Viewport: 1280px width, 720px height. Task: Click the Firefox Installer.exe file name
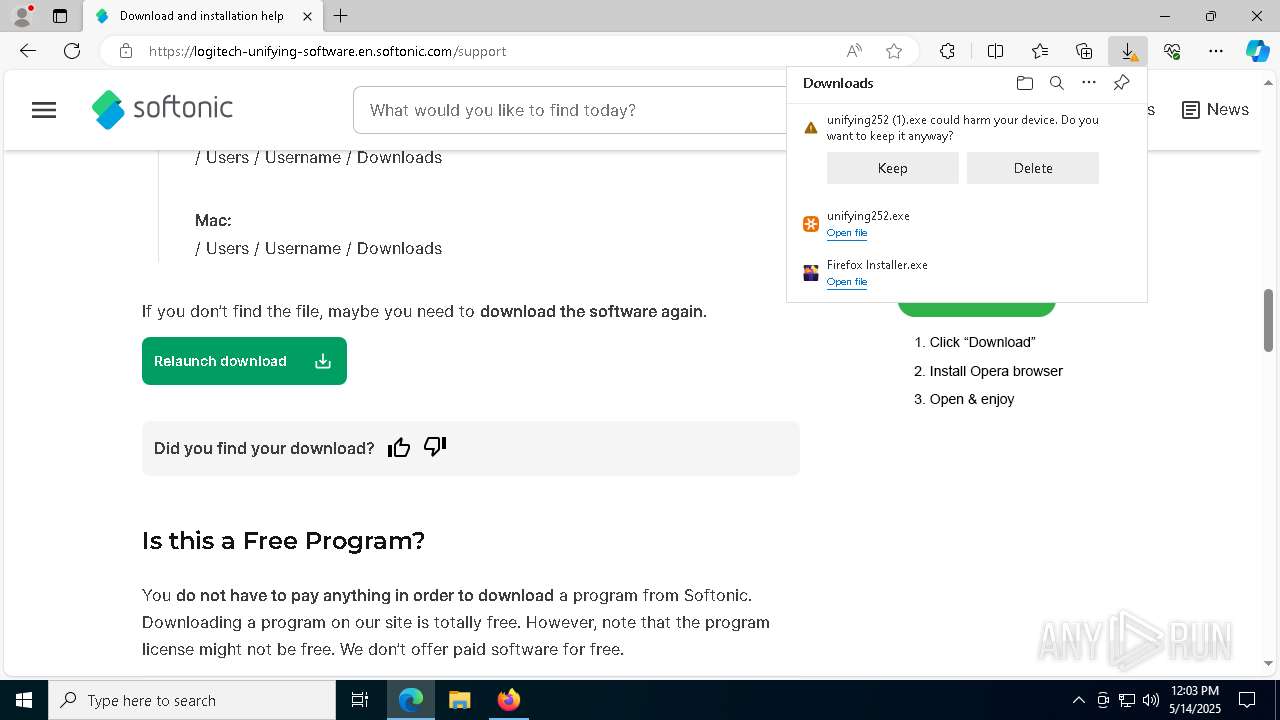(x=877, y=265)
